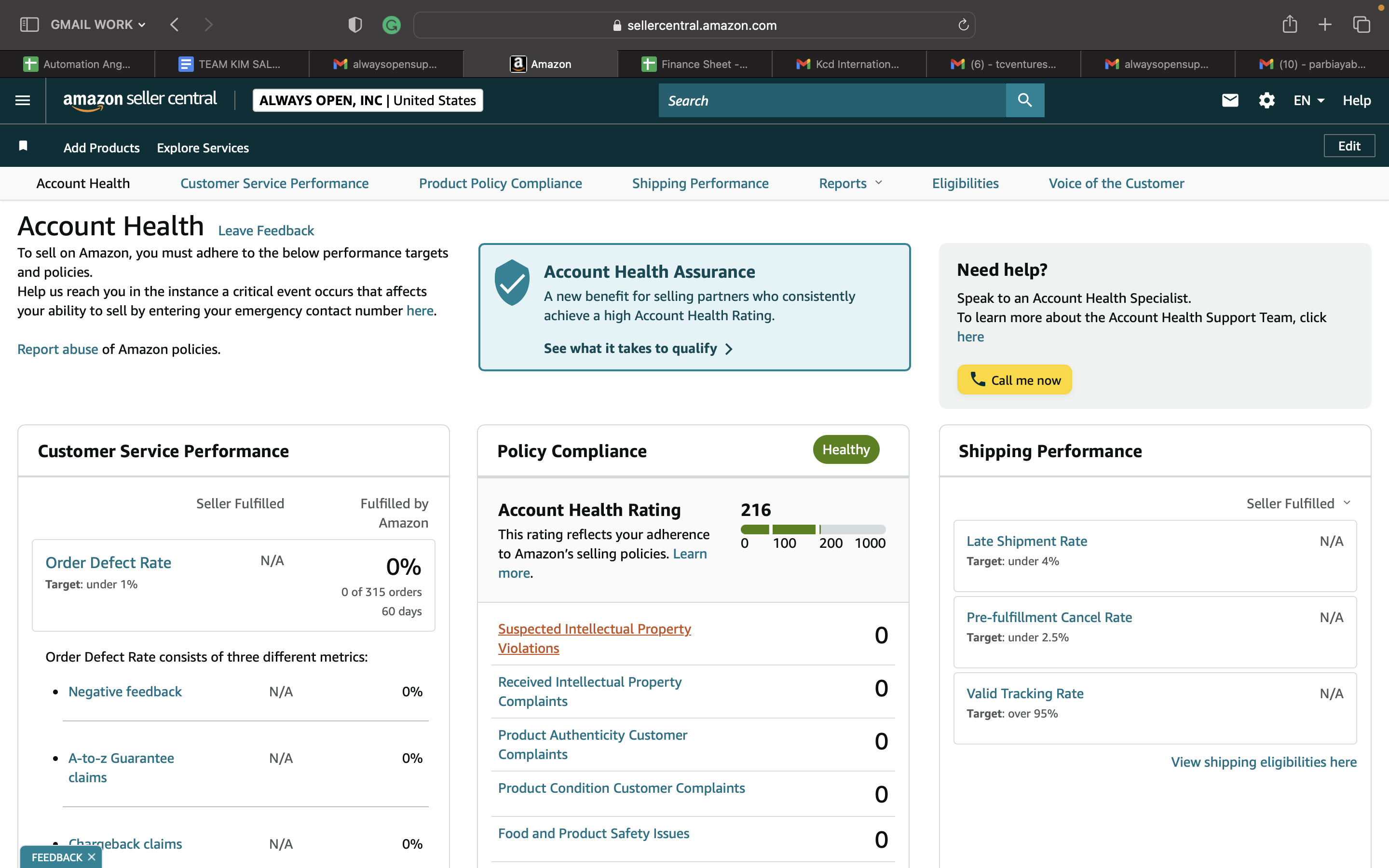Click the Account Health Assurance shield icon

click(512, 283)
